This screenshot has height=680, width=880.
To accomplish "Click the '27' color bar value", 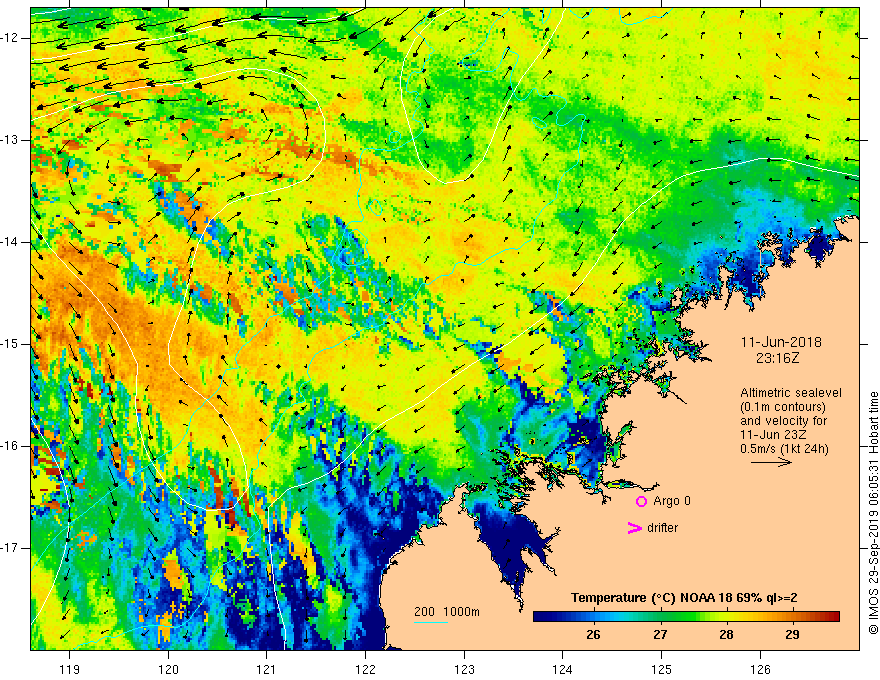I will [660, 635].
